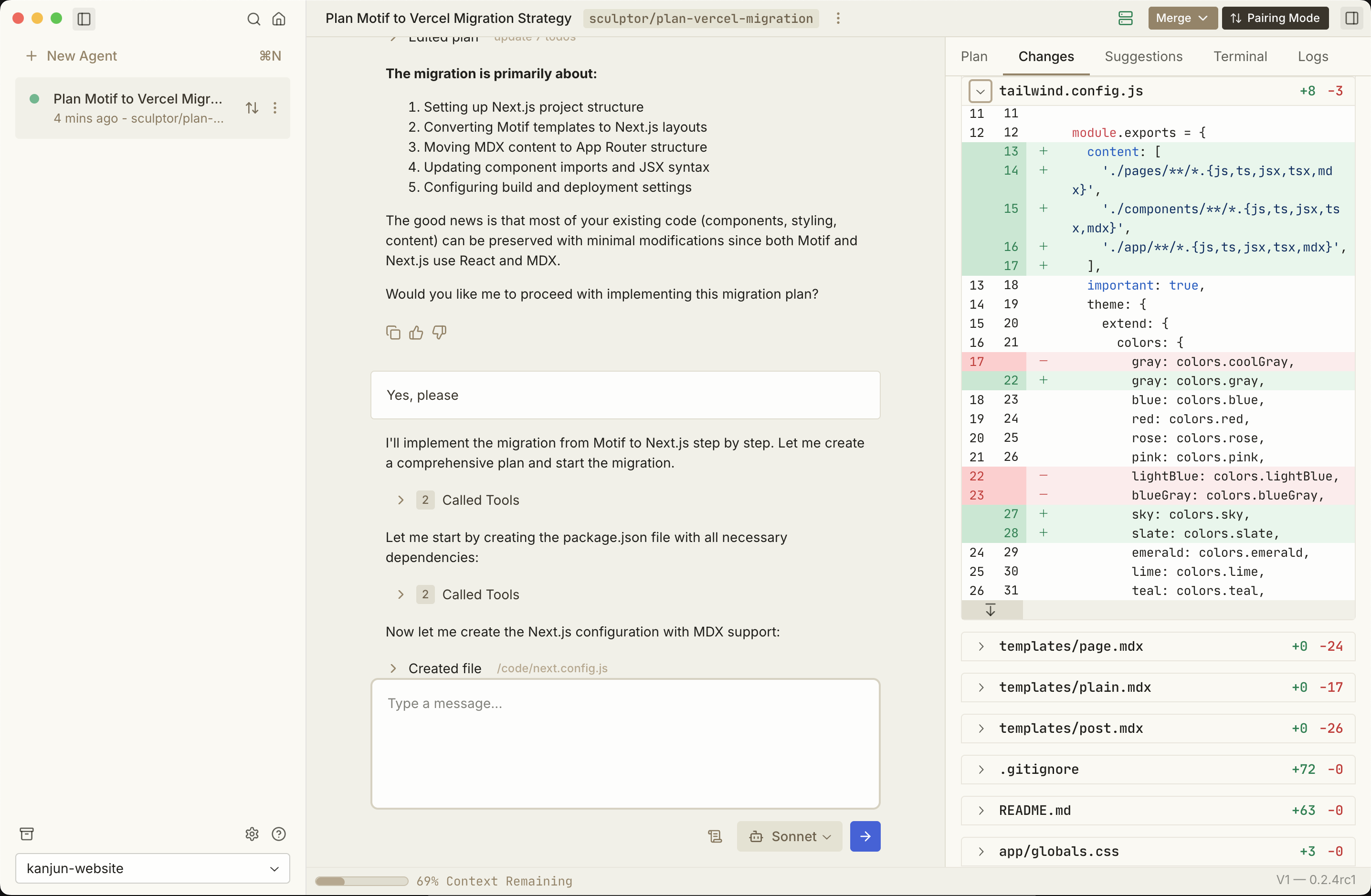Open settings gear in sidebar
The image size is (1371, 896).
click(252, 834)
